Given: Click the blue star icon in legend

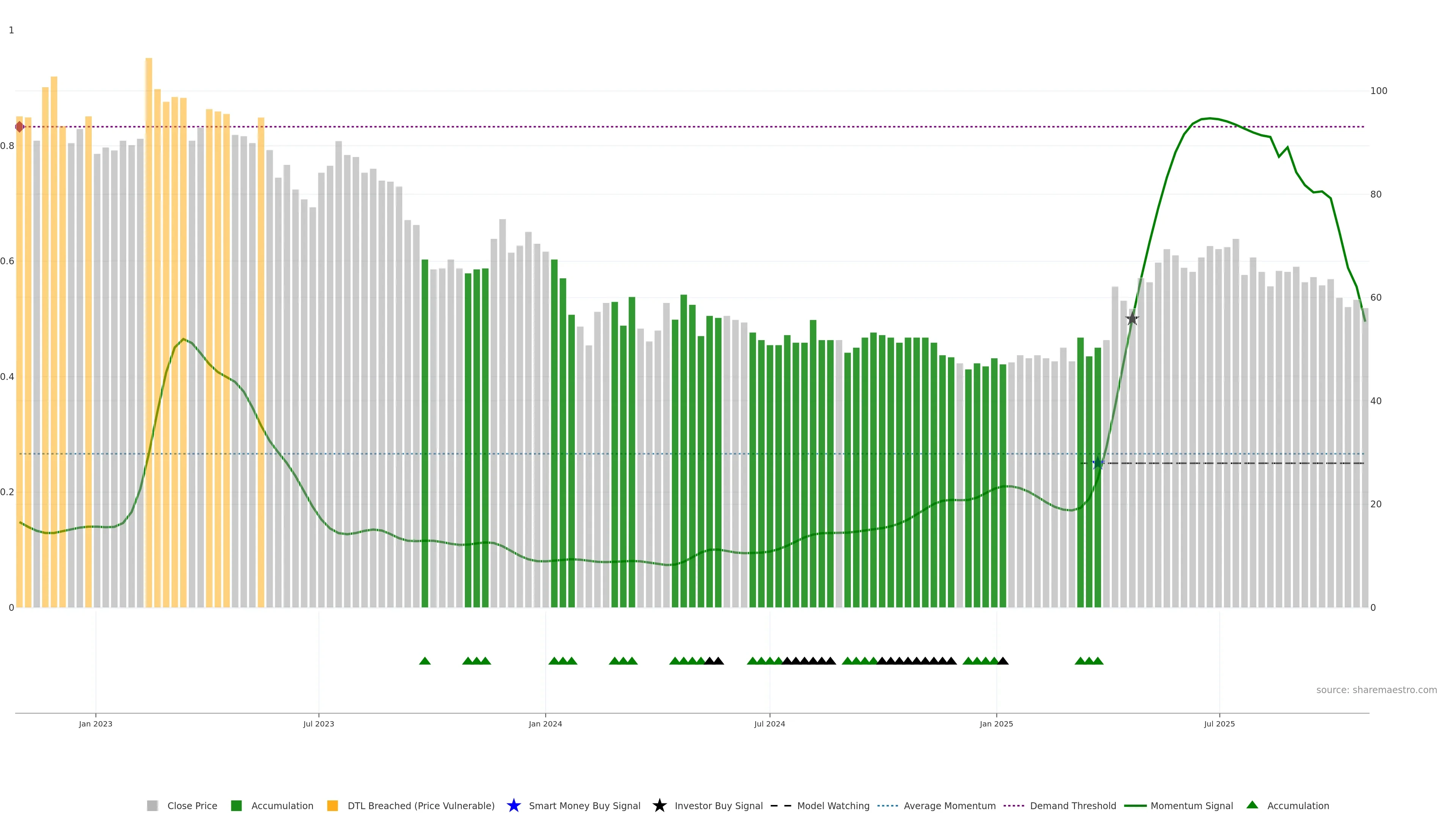Looking at the screenshot, I should tap(513, 805).
